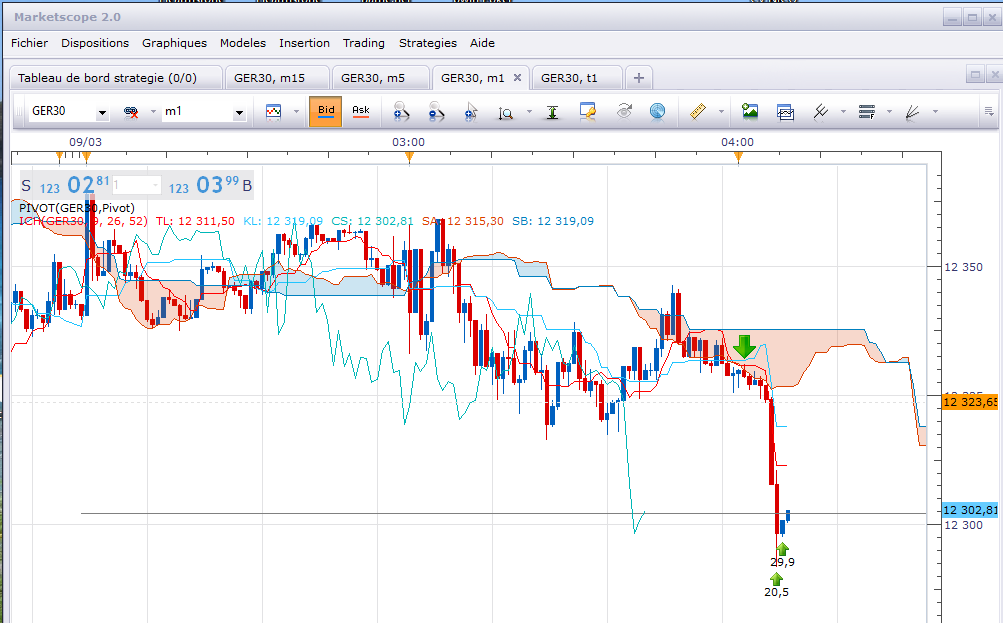Toggle Bid price display
1003x623 pixels.
click(x=326, y=111)
